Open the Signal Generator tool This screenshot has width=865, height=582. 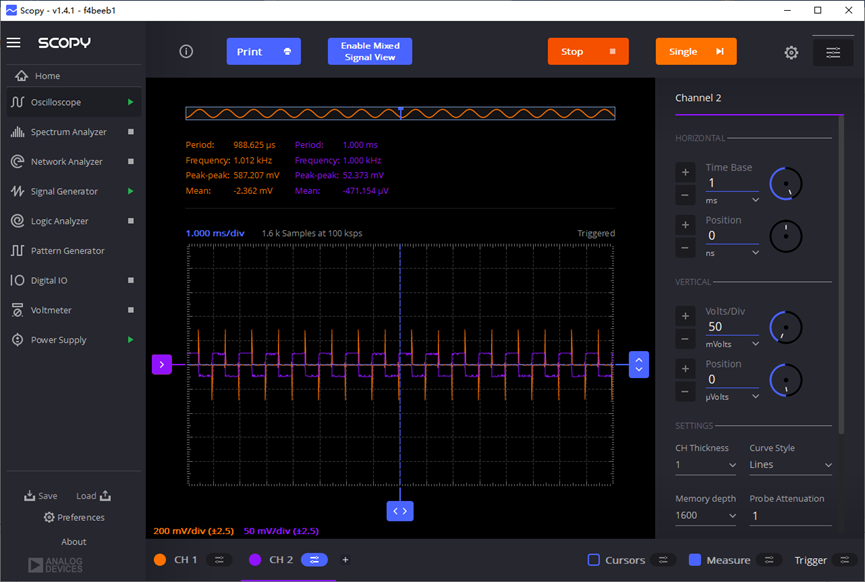pyautogui.click(x=64, y=191)
